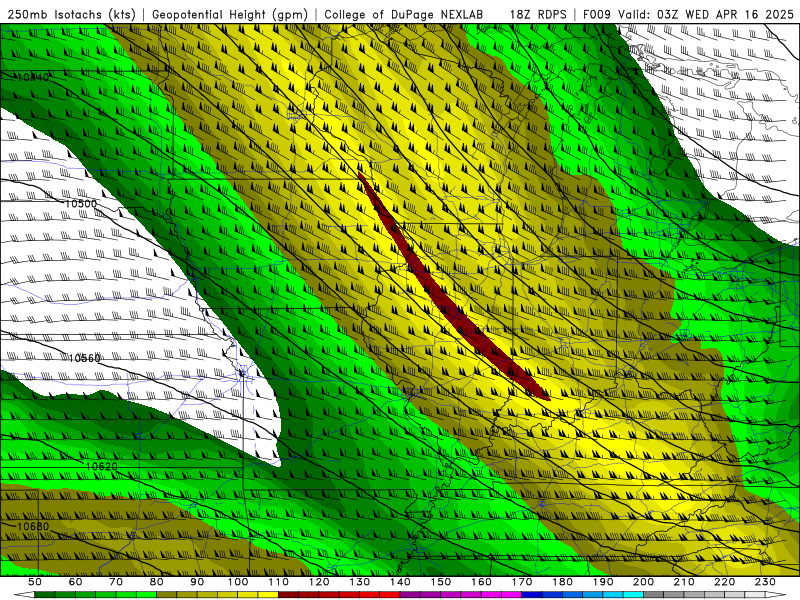Click the legend value 130
Screen dimensions: 800x600
click(360, 582)
